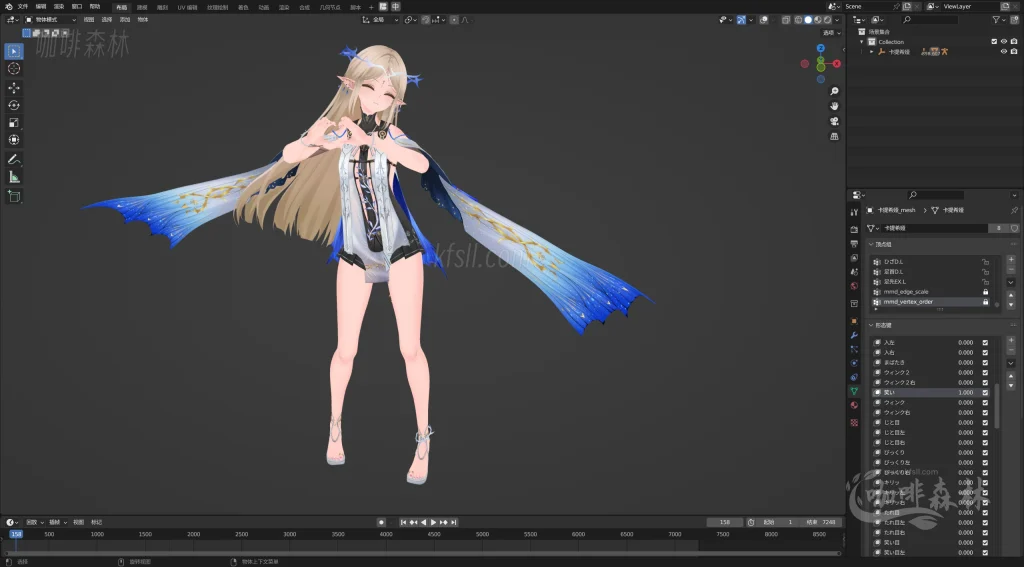Enable solid viewport shading mode
This screenshot has width=1024, height=567.
pos(808,20)
